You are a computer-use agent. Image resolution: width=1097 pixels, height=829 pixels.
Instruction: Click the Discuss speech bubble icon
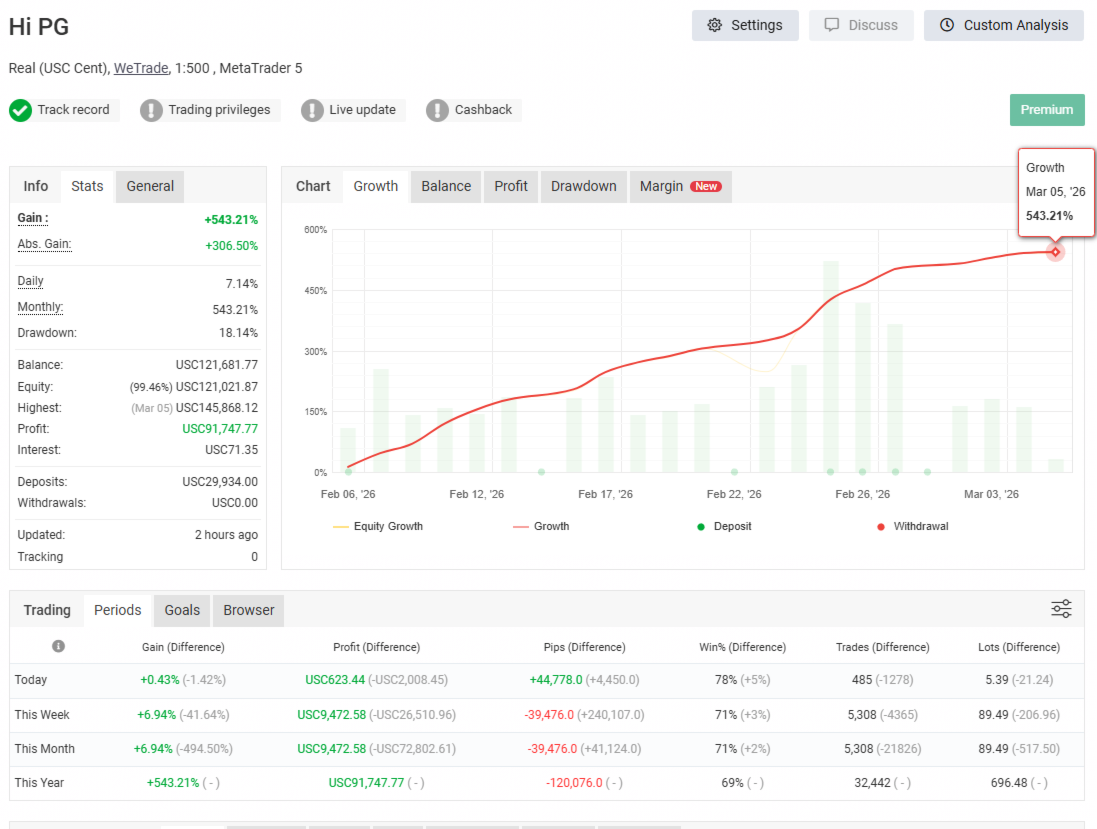click(x=831, y=25)
